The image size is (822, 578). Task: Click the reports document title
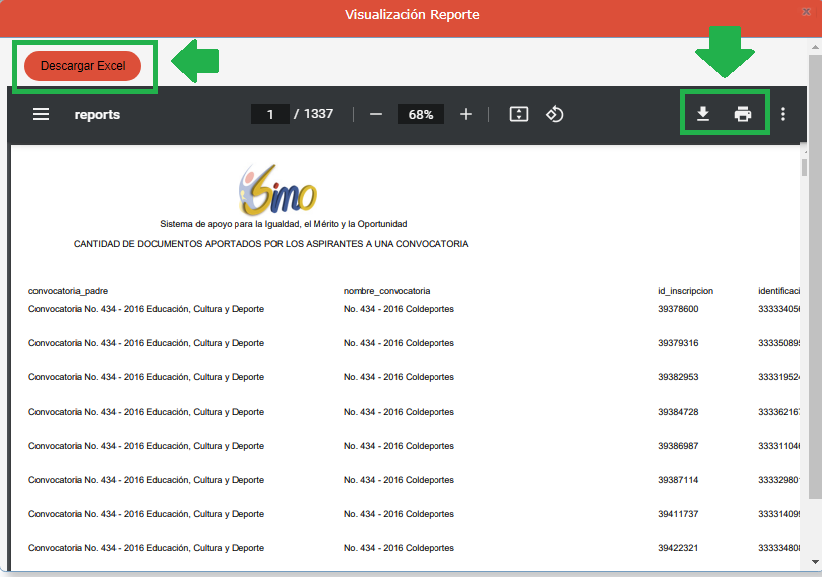tap(97, 115)
